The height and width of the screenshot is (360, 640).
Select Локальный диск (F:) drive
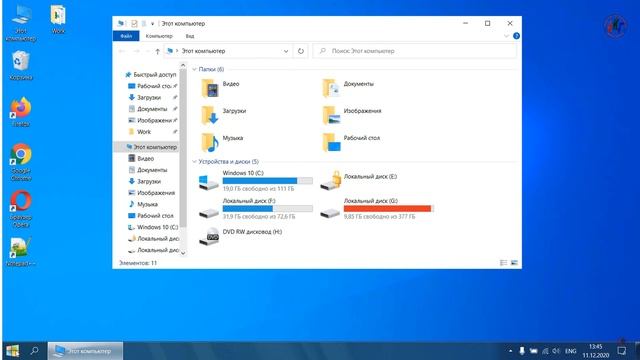pos(256,209)
